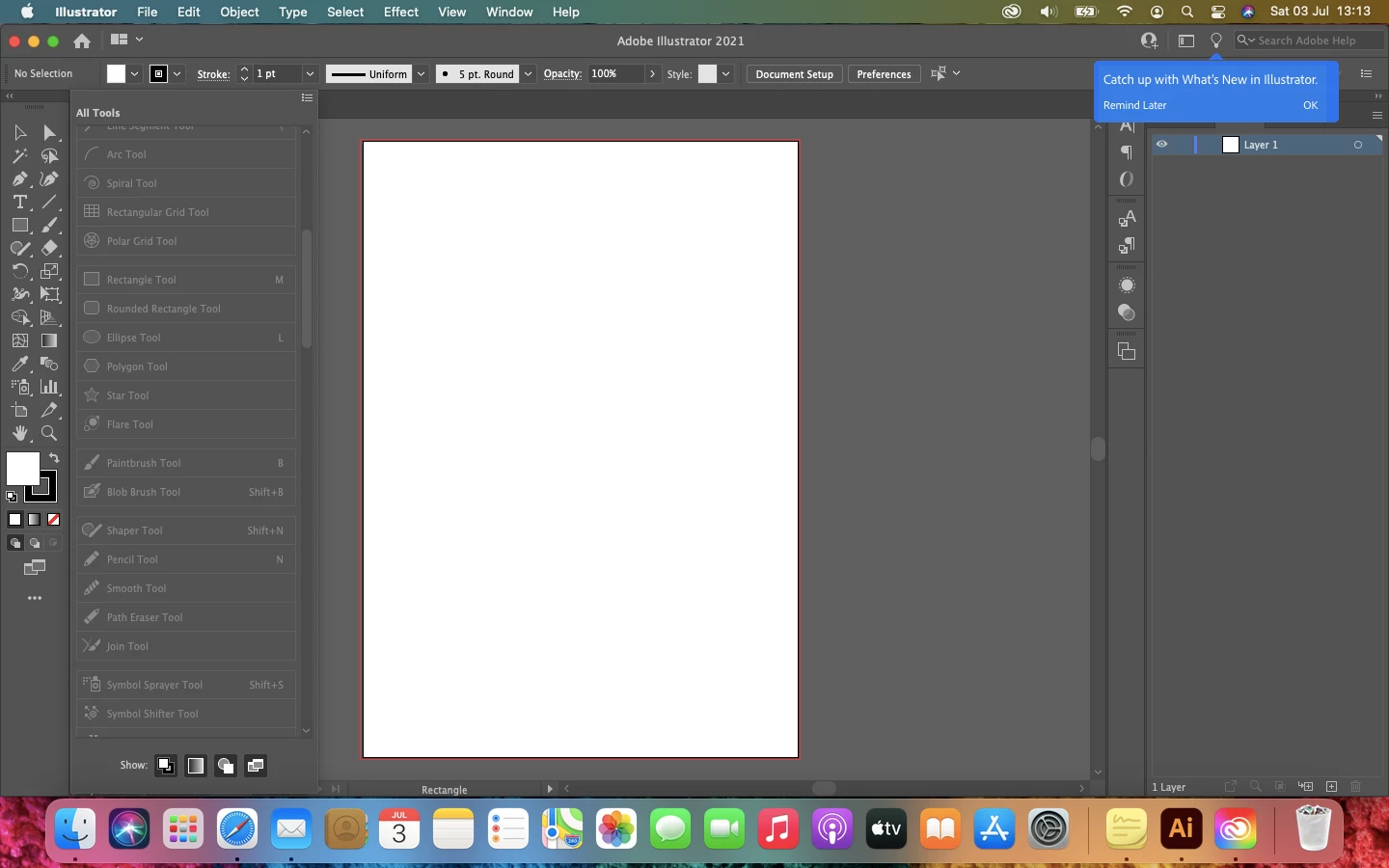
Task: Reset to default fill and stroke
Action: 12,497
